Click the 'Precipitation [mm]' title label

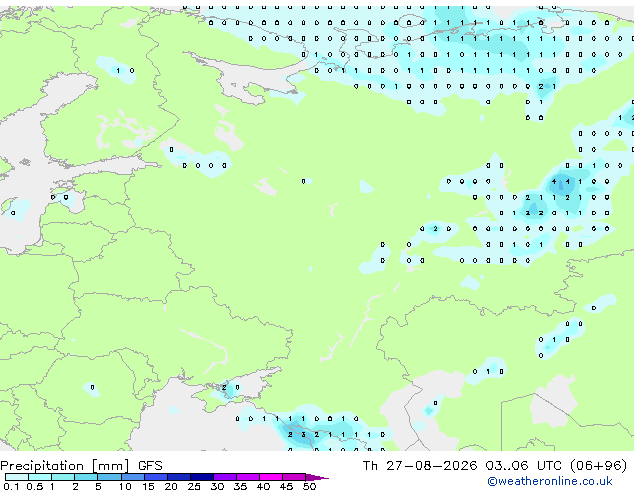tap(65, 466)
